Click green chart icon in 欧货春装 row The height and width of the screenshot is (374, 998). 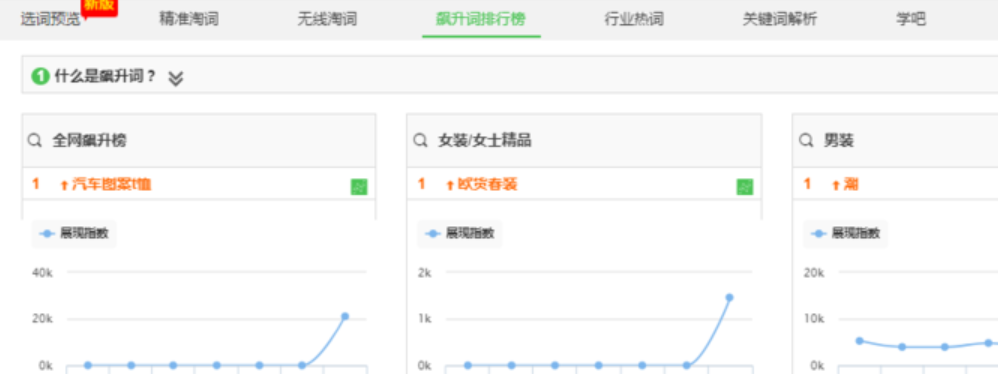pos(745,187)
